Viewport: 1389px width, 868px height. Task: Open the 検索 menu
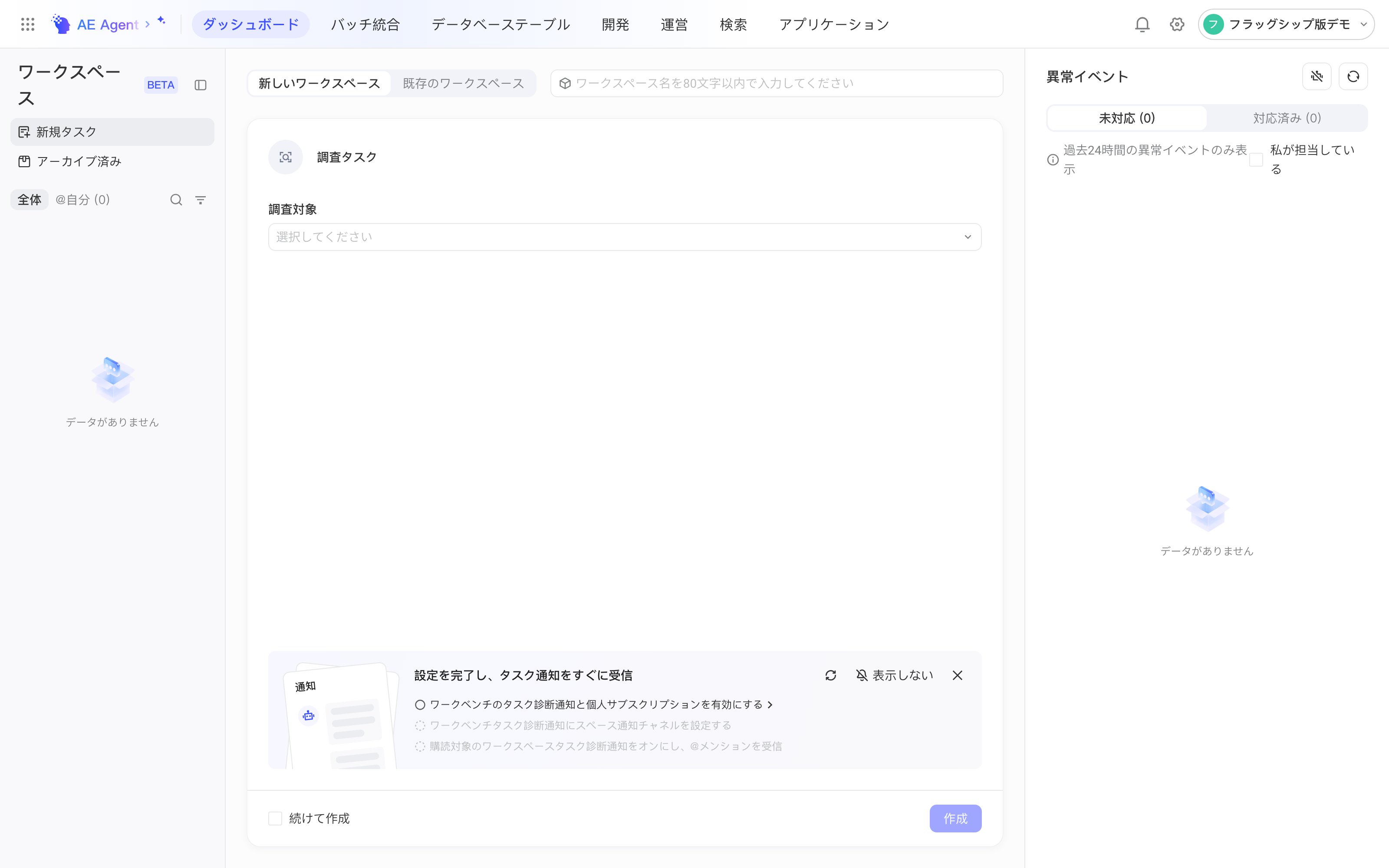[734, 24]
